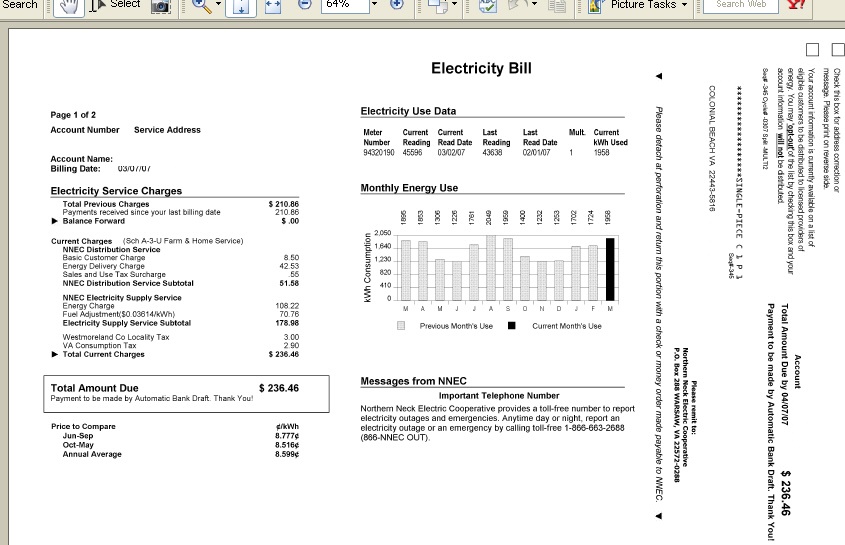Click the 64% zoom value field
Image resolution: width=845 pixels, height=545 pixels.
pyautogui.click(x=343, y=5)
